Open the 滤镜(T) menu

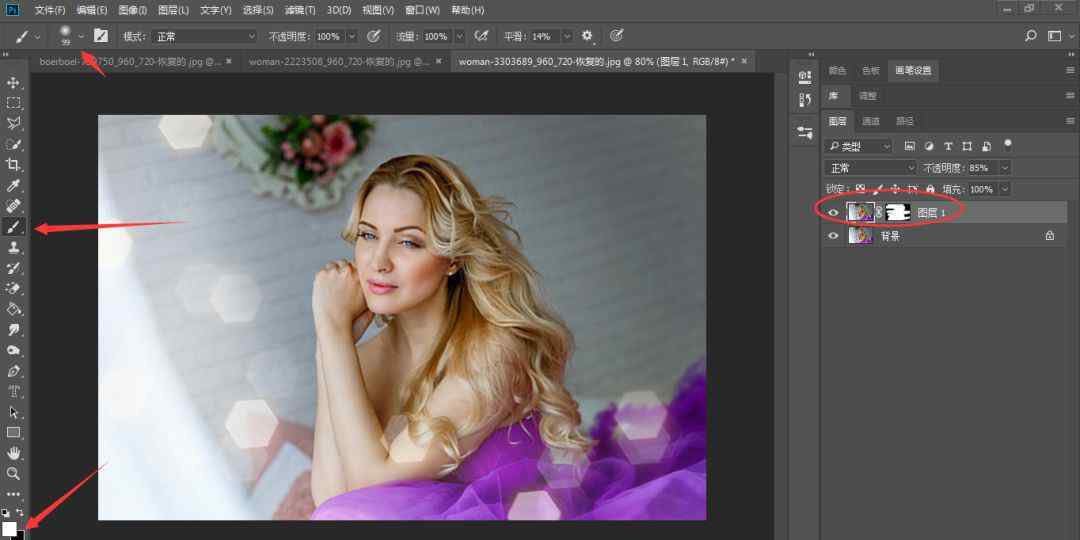tap(300, 10)
